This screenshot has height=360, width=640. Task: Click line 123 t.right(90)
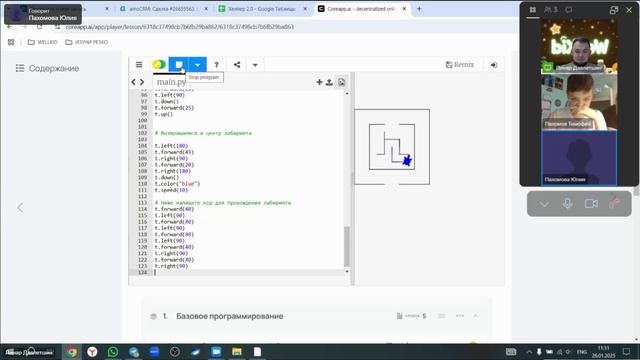point(171,266)
